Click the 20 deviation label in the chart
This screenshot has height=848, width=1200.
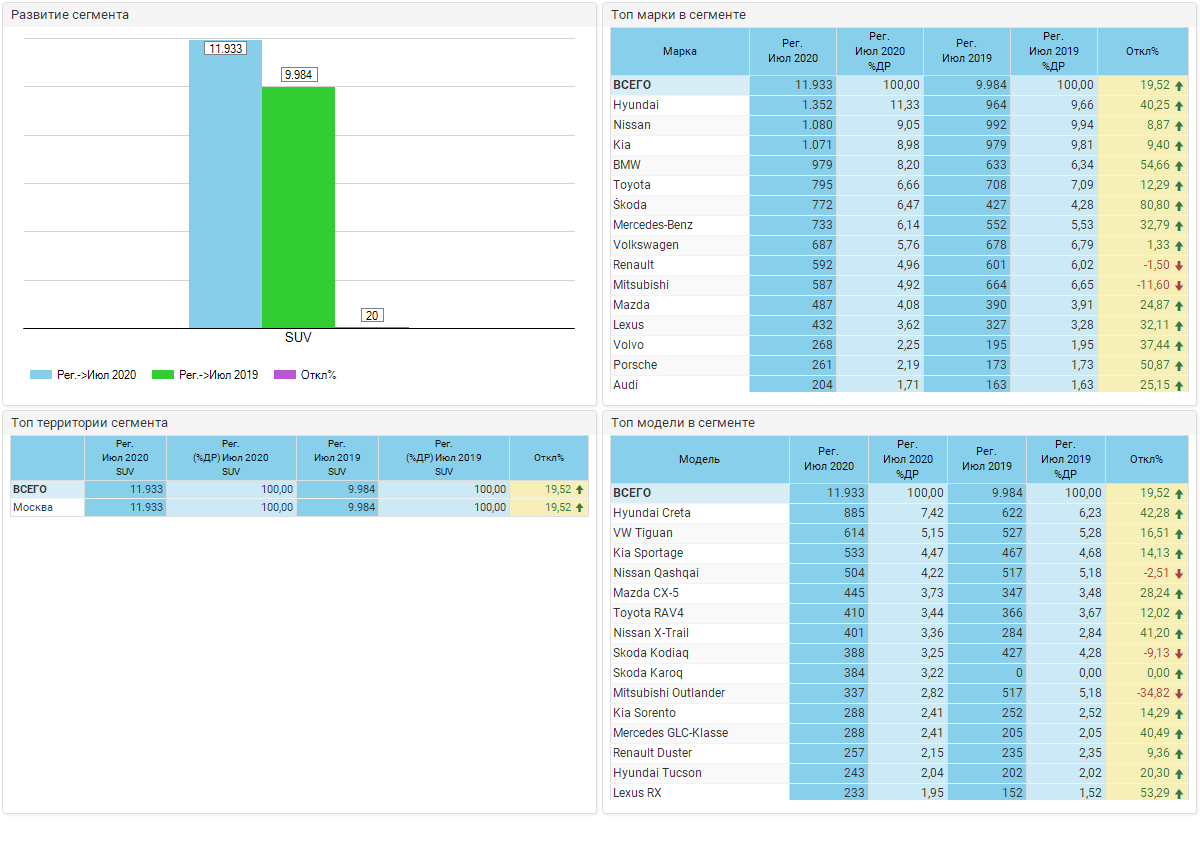click(x=372, y=316)
